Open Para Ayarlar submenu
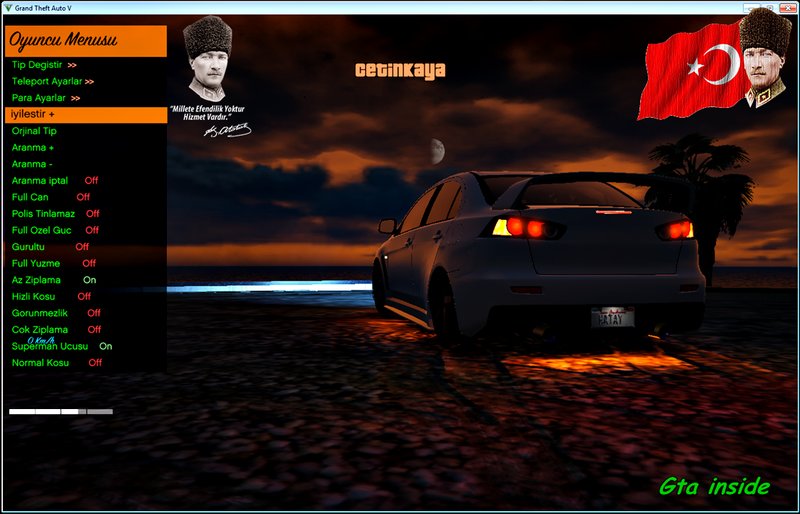This screenshot has width=800, height=514. point(46,98)
